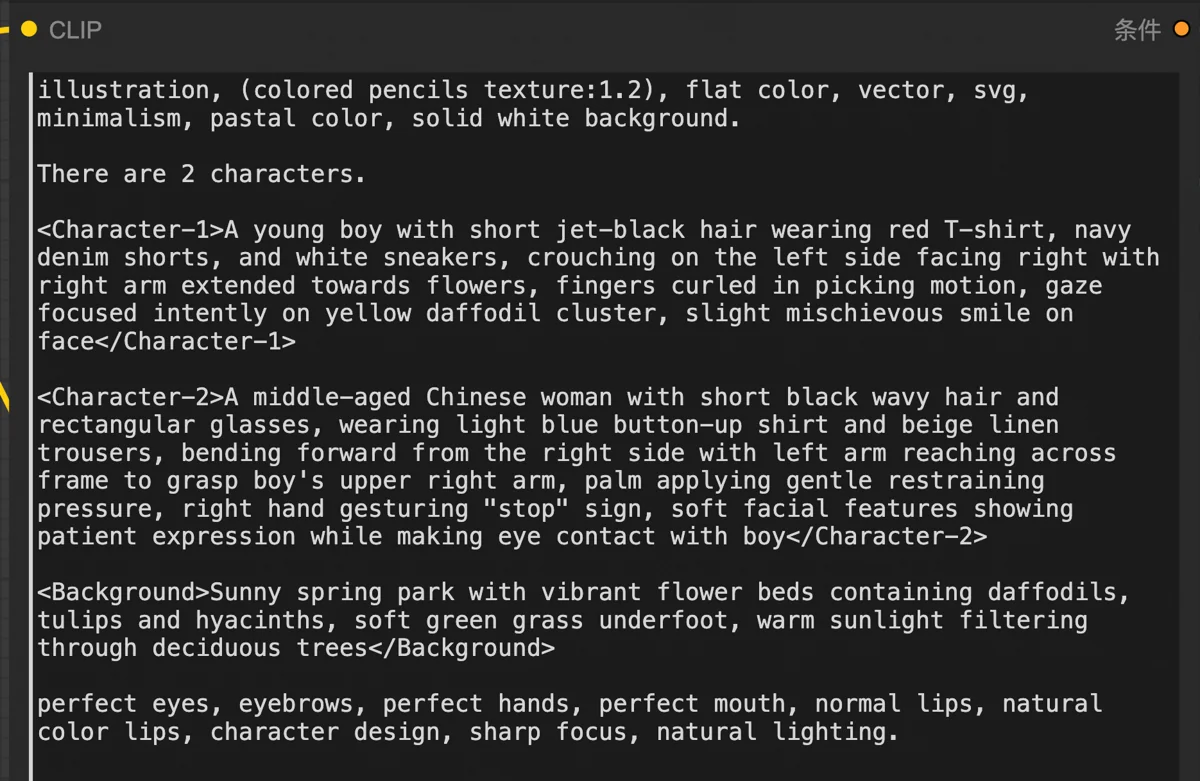Image resolution: width=1200 pixels, height=781 pixels.
Task: Click the closing </Background> tag
Action: [476, 648]
